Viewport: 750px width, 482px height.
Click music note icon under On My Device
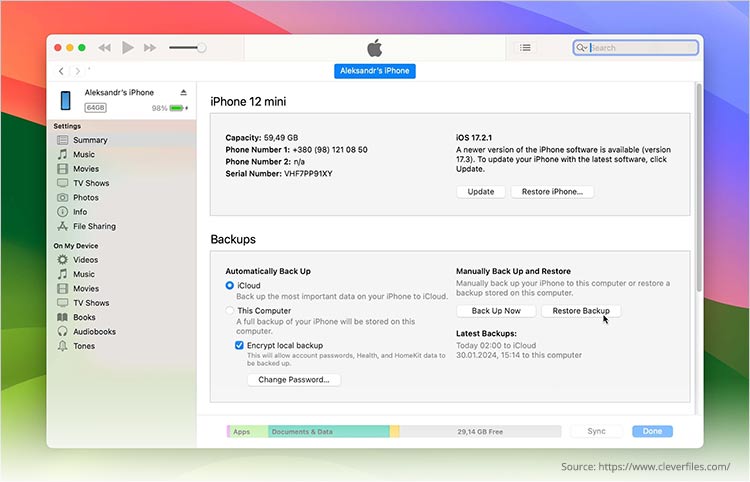pos(62,274)
